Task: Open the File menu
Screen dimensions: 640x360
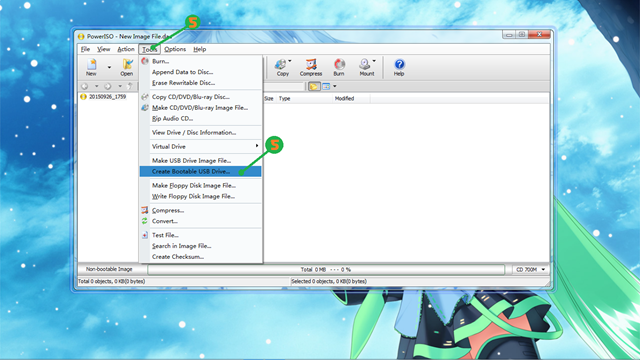Action: pyautogui.click(x=85, y=49)
